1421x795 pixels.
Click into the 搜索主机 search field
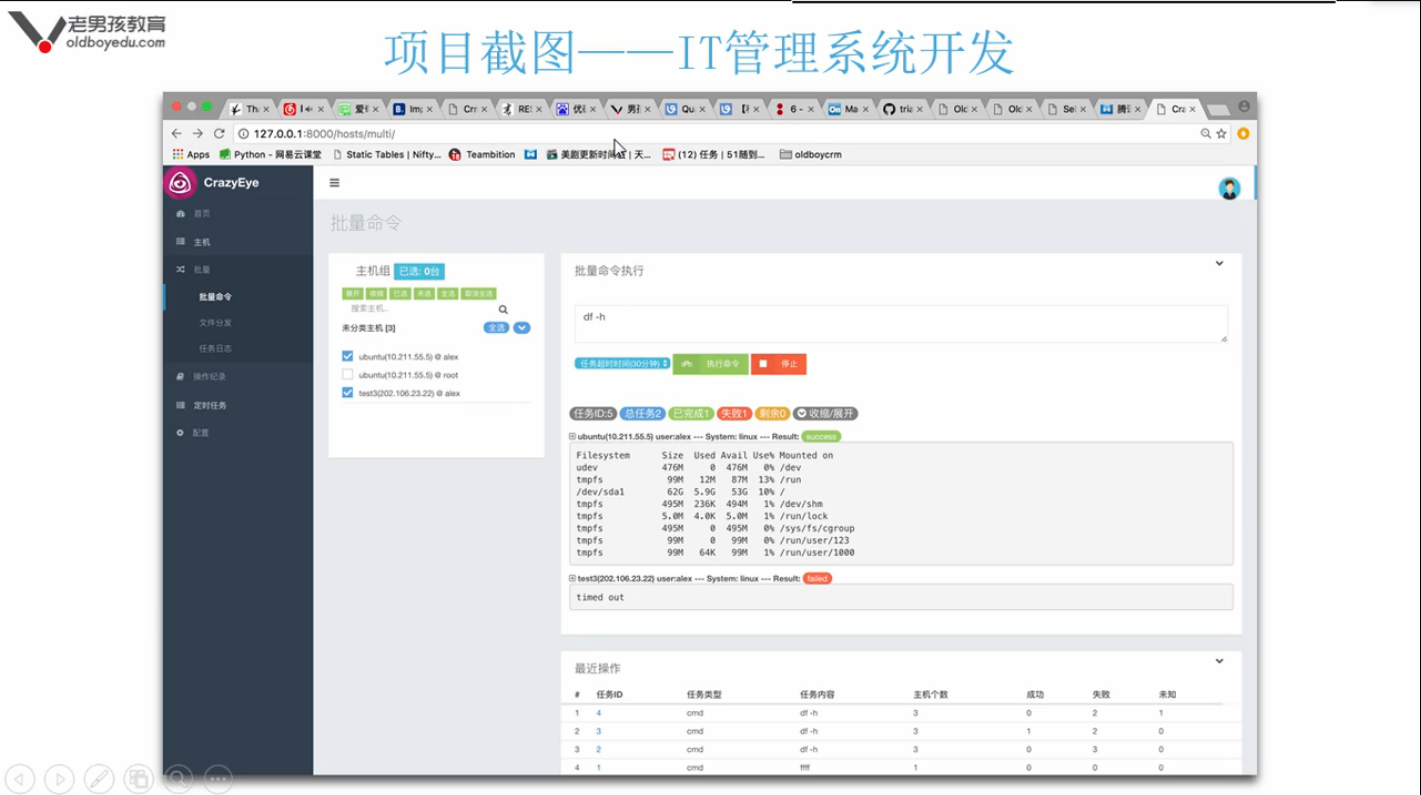coord(420,309)
